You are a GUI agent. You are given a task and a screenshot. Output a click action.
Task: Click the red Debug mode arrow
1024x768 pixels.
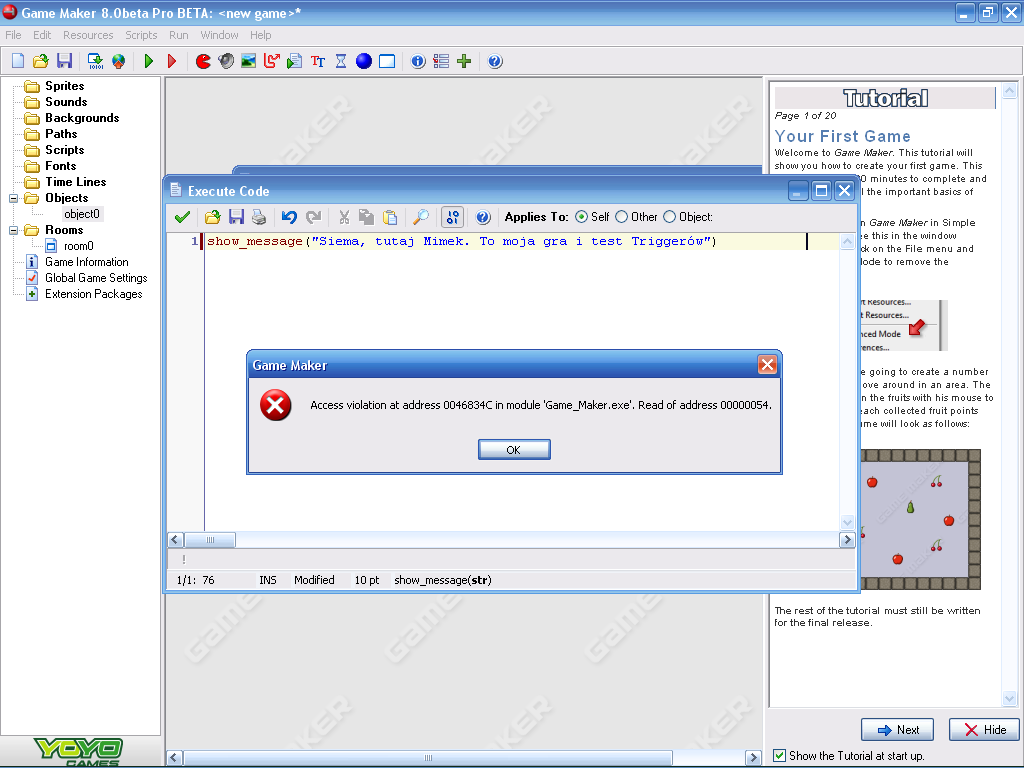click(x=172, y=61)
